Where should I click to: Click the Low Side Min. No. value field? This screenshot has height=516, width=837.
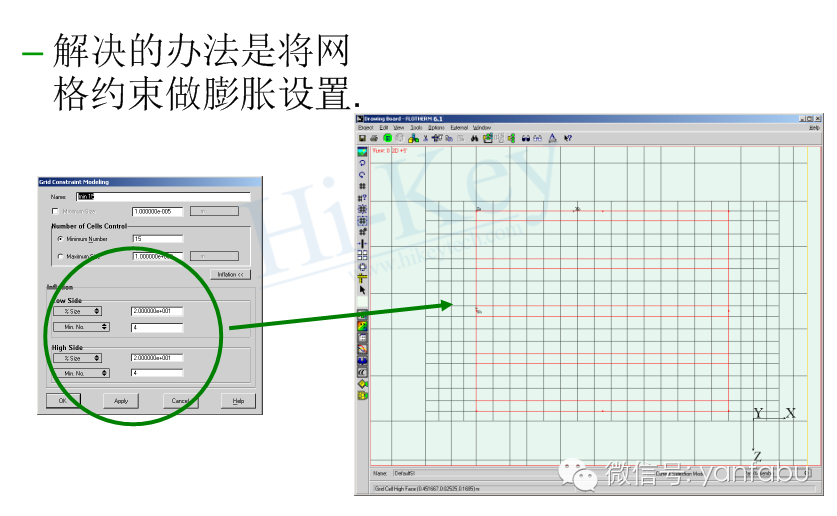pyautogui.click(x=157, y=328)
